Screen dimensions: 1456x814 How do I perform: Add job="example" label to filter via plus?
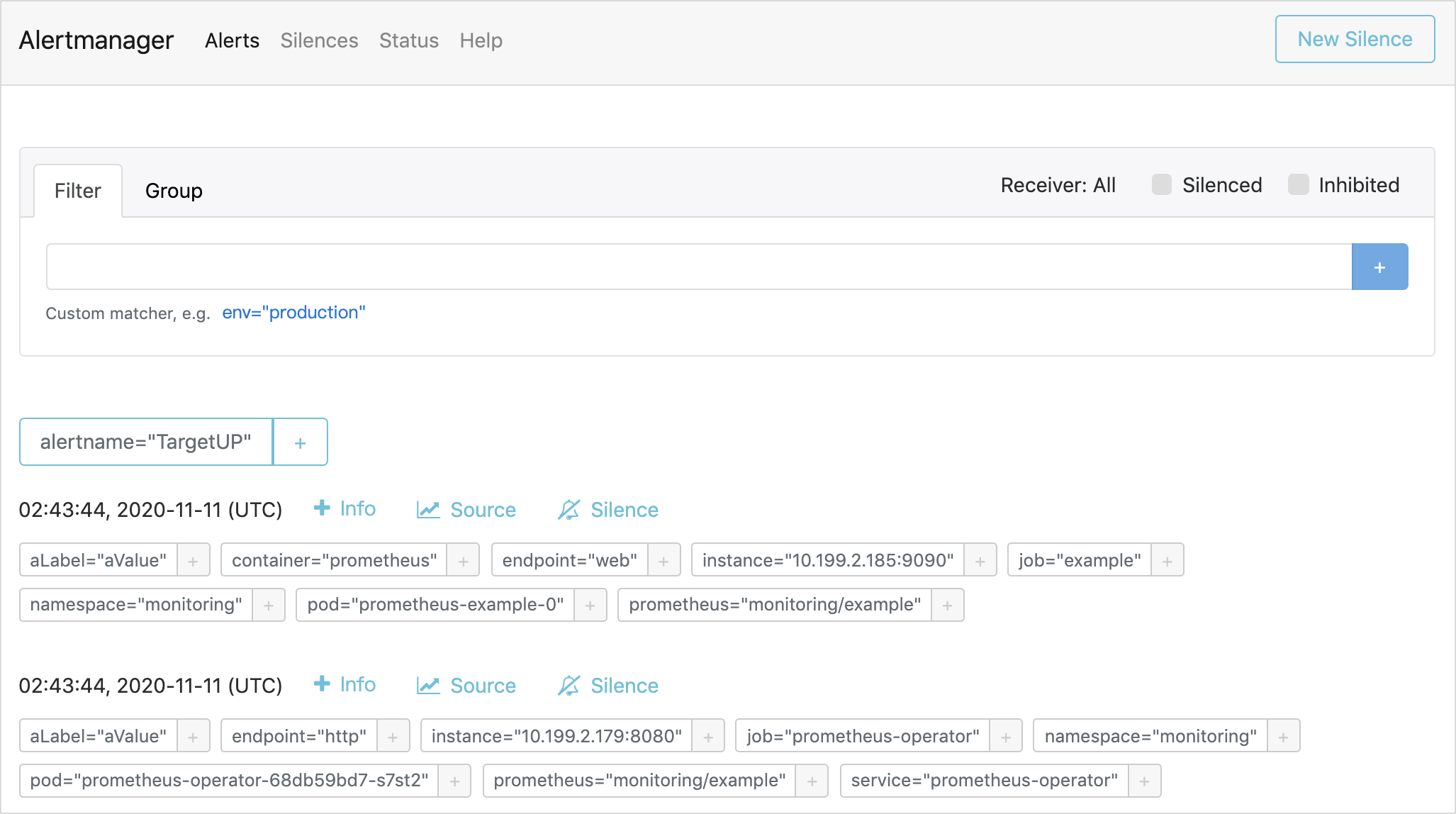[1167, 561]
